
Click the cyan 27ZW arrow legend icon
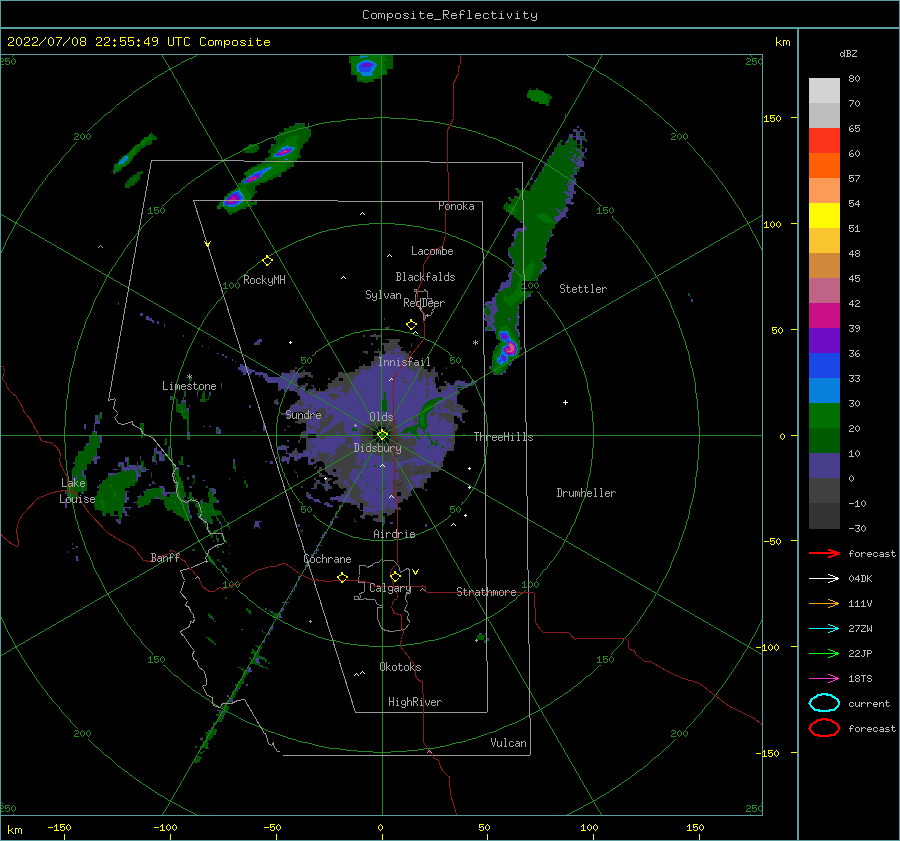(824, 629)
